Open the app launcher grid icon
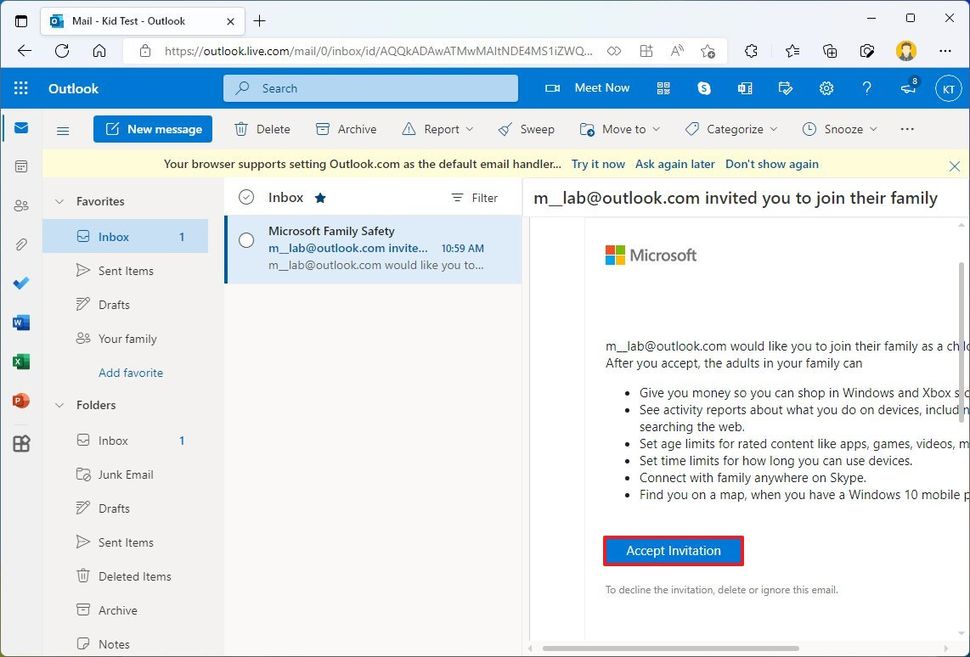This screenshot has height=657, width=970. [x=21, y=88]
